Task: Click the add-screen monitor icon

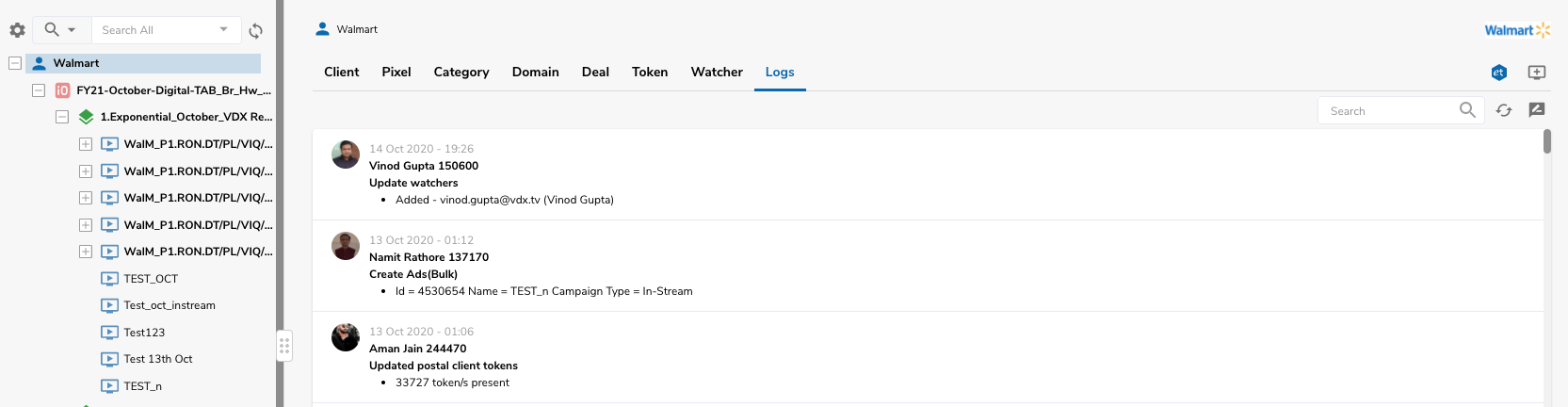Action: pyautogui.click(x=1536, y=73)
